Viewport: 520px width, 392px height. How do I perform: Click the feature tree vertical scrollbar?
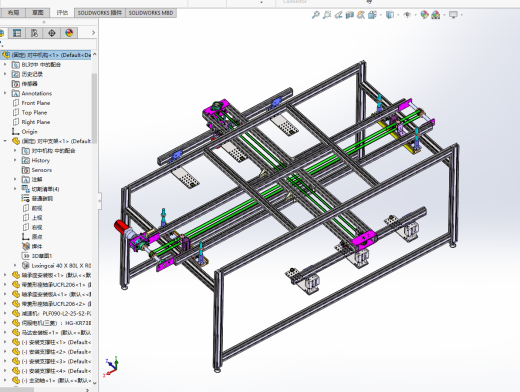[94, 109]
